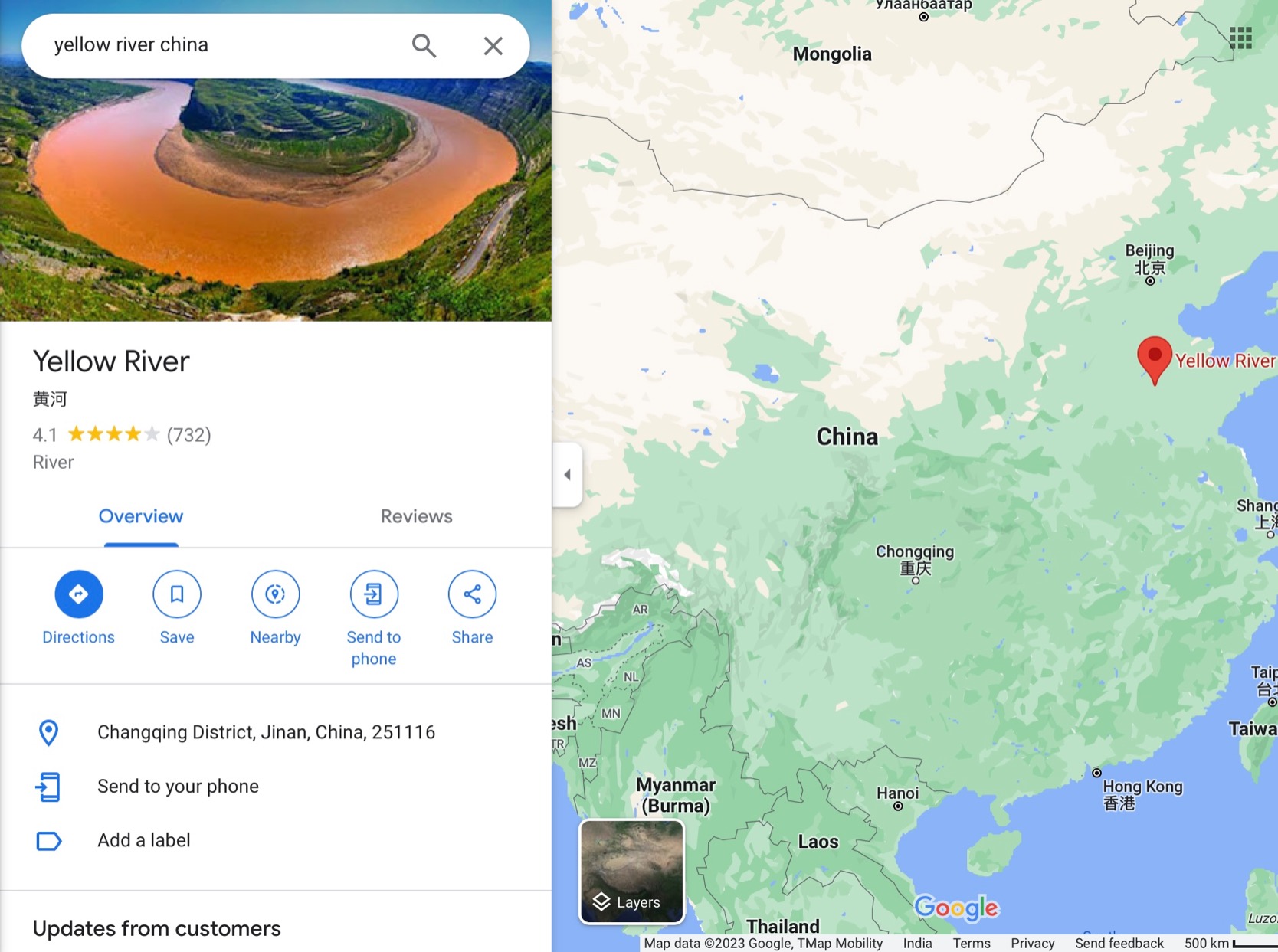The image size is (1278, 952).
Task: Click Add a label option
Action: (x=143, y=840)
